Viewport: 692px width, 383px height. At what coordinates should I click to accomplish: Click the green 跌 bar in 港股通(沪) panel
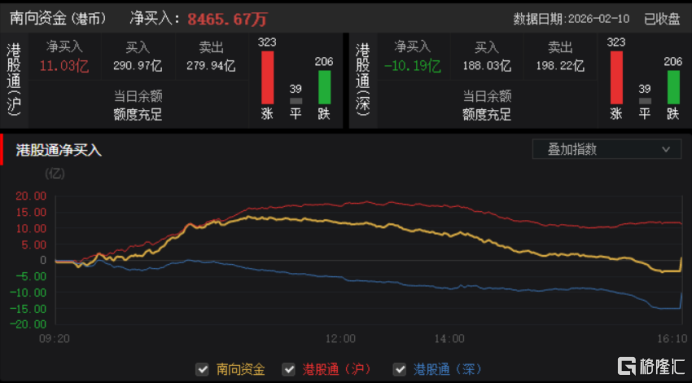point(324,87)
